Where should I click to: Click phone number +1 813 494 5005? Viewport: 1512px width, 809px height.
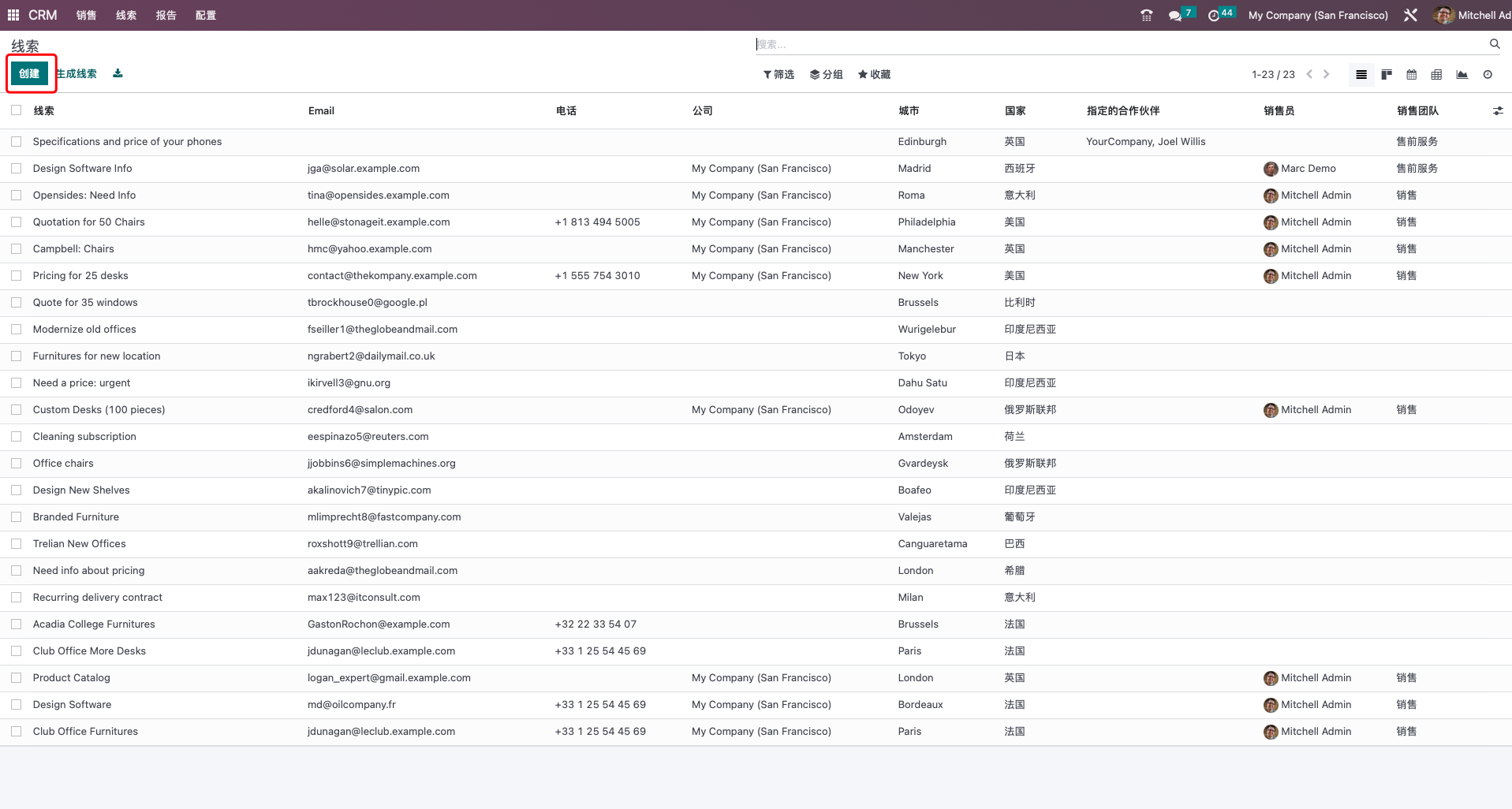click(x=597, y=222)
